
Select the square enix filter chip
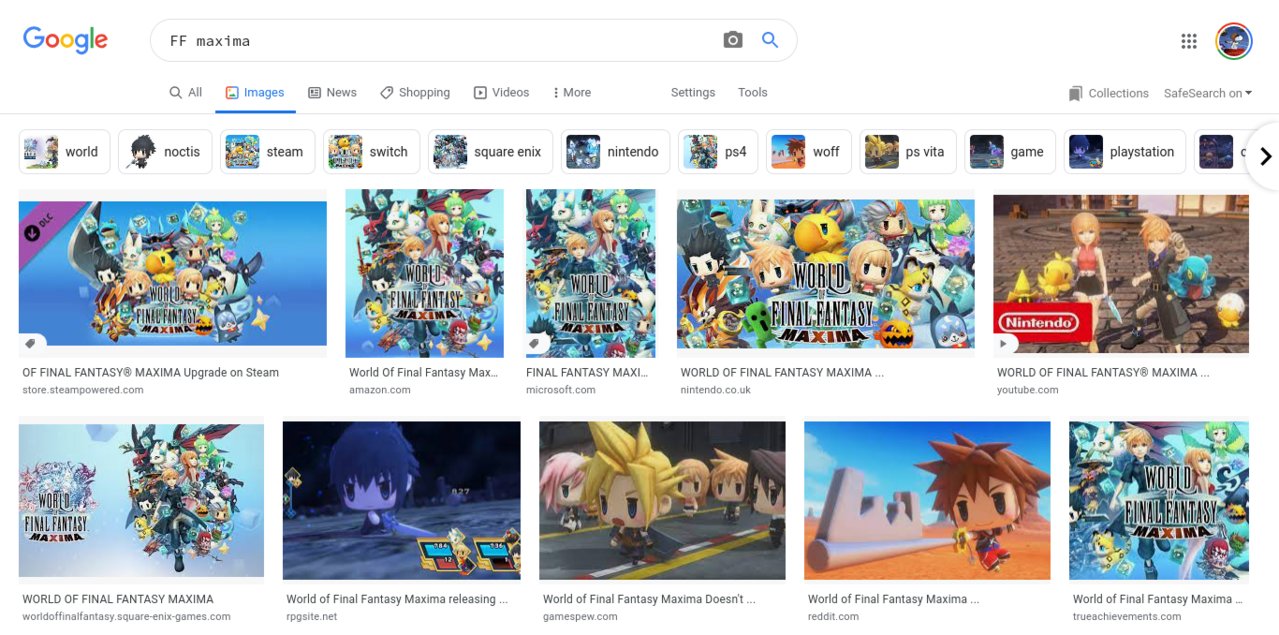(490, 152)
